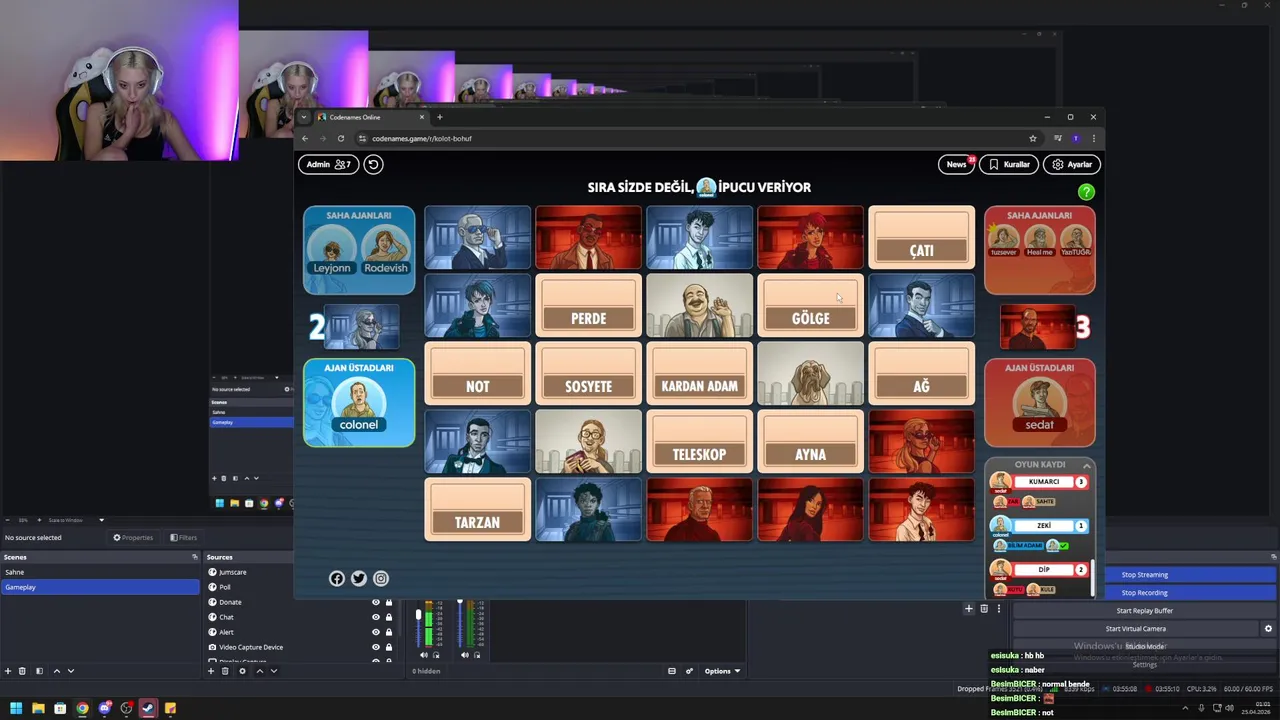
Task: Open transition three-dot options
Action: [x=998, y=608]
